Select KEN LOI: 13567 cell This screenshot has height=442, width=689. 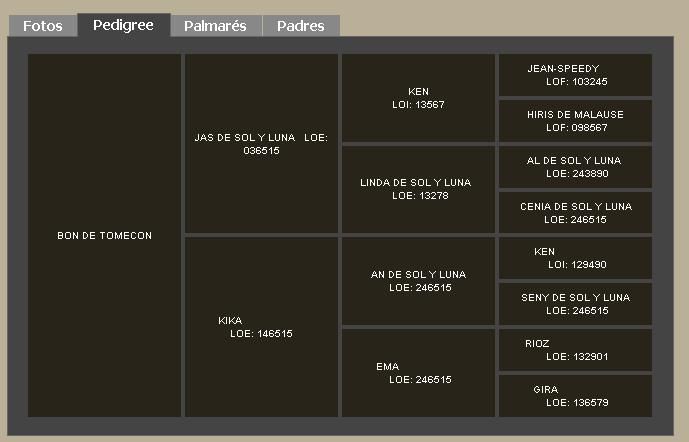click(x=418, y=98)
